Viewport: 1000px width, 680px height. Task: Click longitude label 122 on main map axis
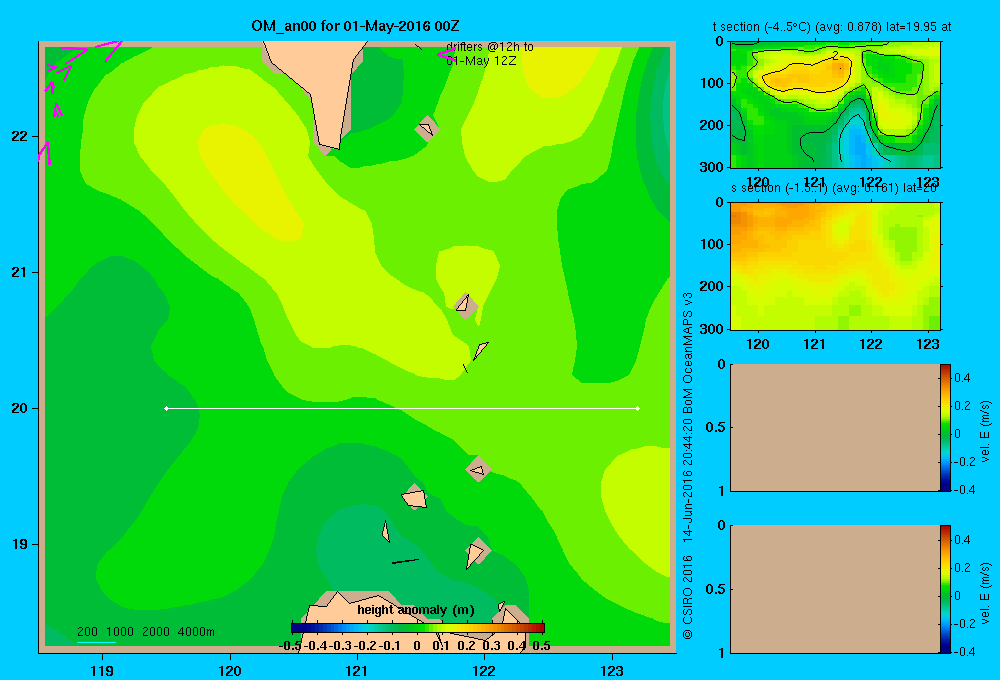point(484,670)
